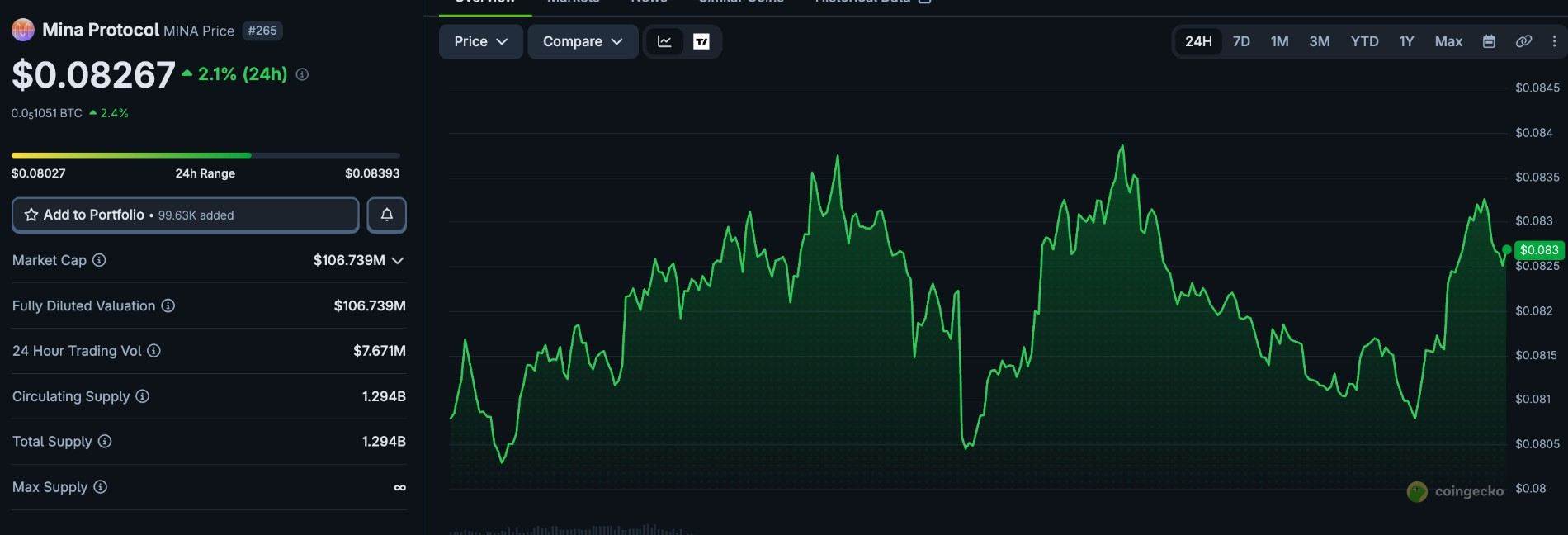Open the Price dropdown
Viewport: 1568px width, 535px height.
(480, 41)
